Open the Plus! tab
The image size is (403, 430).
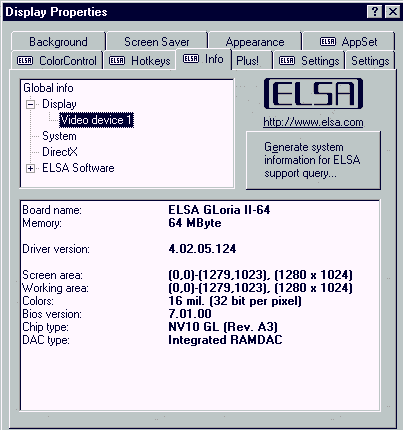[x=251, y=61]
